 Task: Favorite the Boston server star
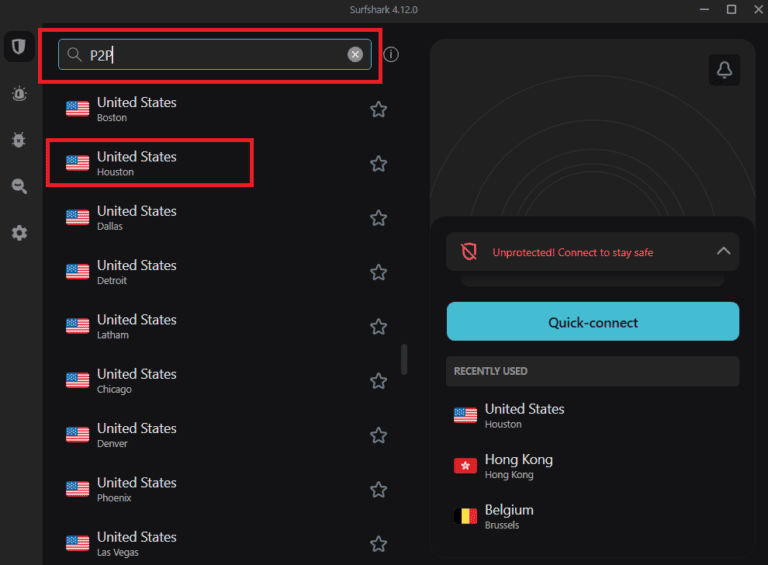click(378, 109)
